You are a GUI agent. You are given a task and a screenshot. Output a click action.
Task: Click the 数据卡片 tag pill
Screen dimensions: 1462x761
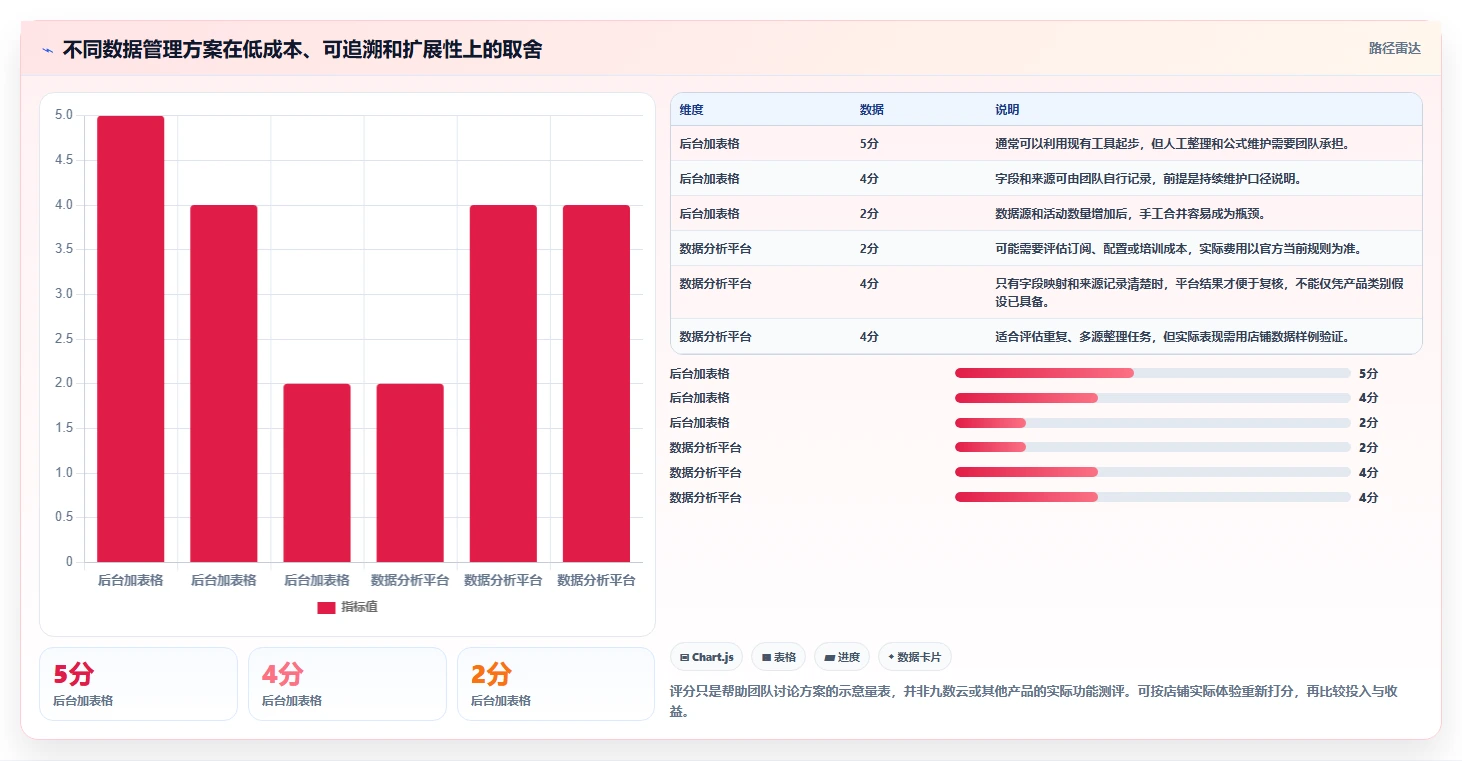click(915, 657)
